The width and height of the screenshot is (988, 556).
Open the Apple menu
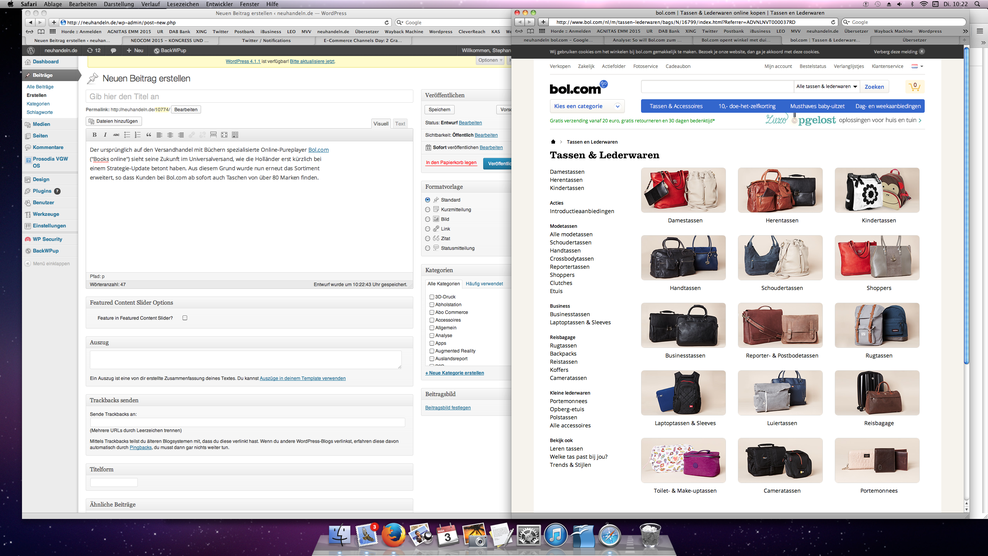(x=9, y=4)
